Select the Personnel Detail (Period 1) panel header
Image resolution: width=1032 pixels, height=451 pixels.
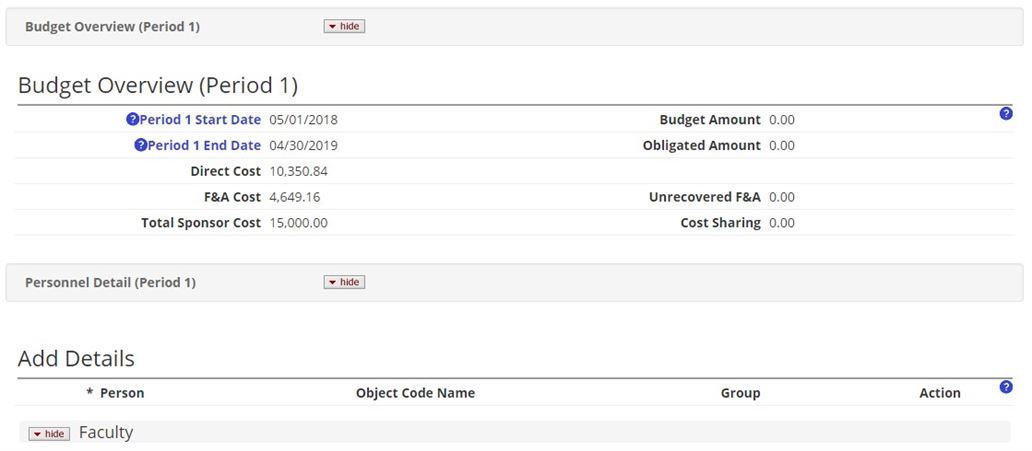pyautogui.click(x=110, y=283)
